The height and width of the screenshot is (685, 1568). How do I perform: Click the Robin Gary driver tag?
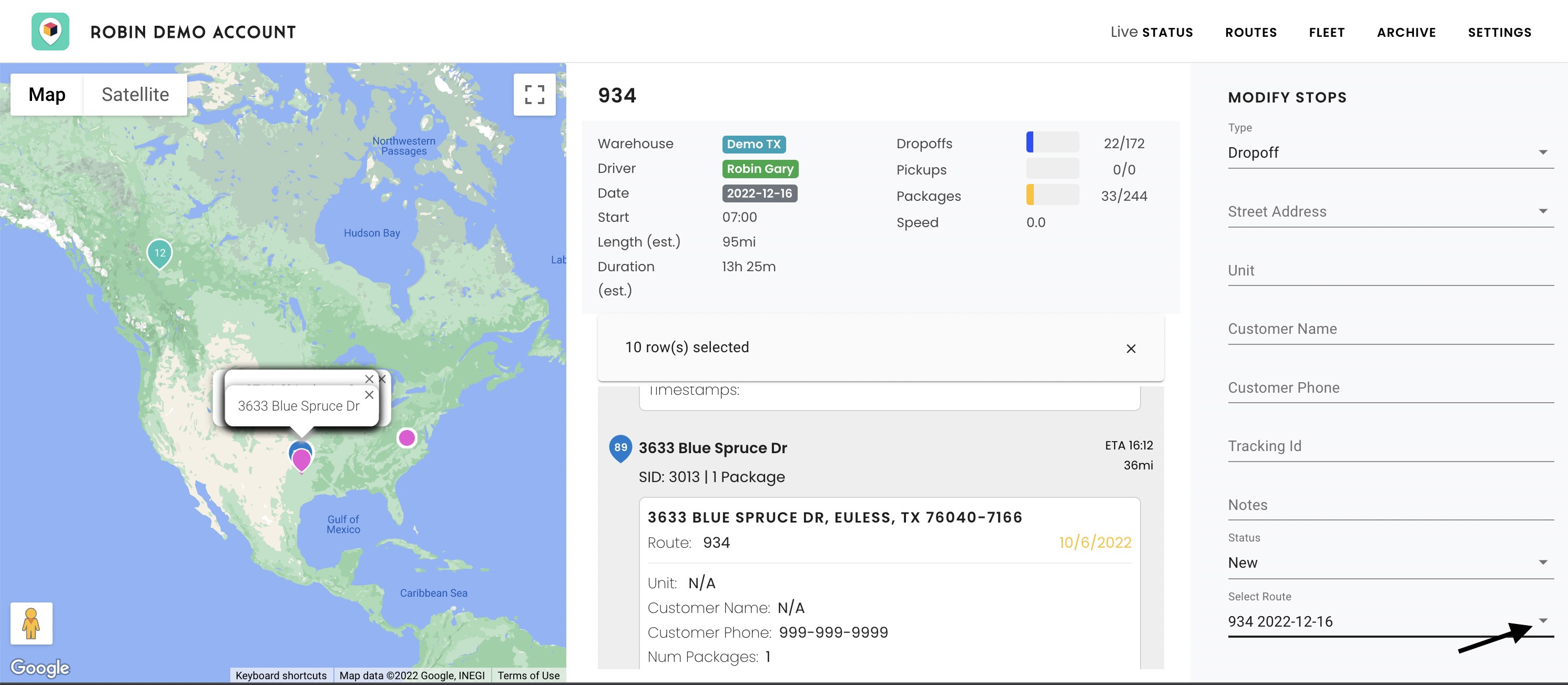760,169
